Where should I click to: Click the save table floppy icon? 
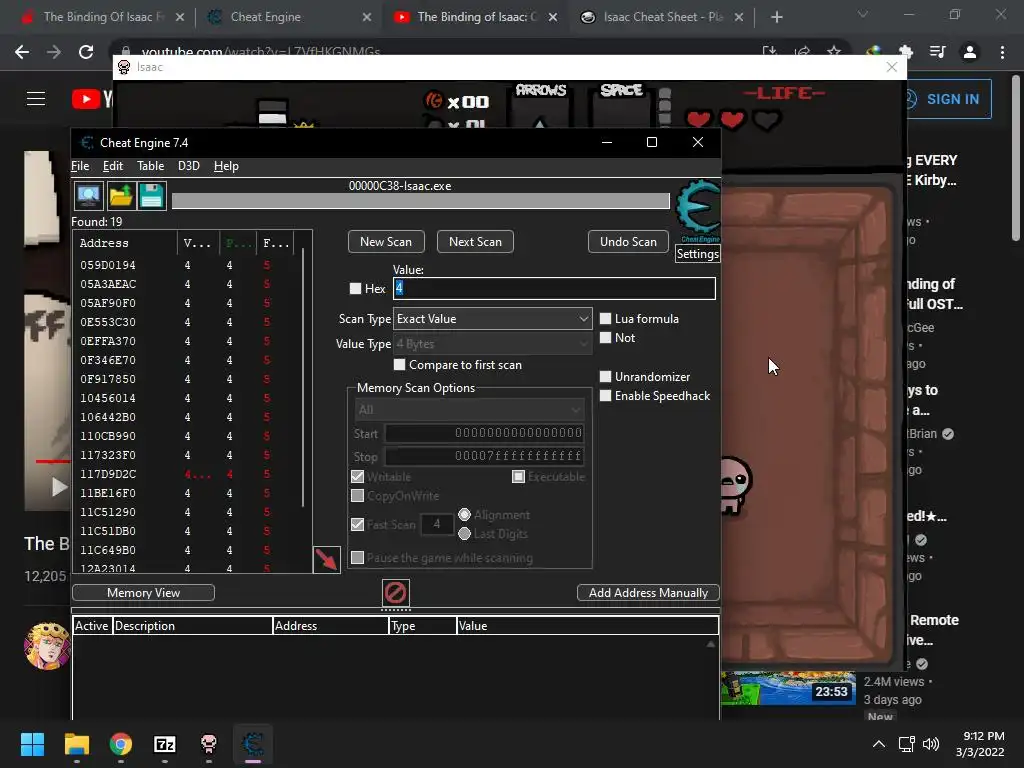(x=152, y=195)
